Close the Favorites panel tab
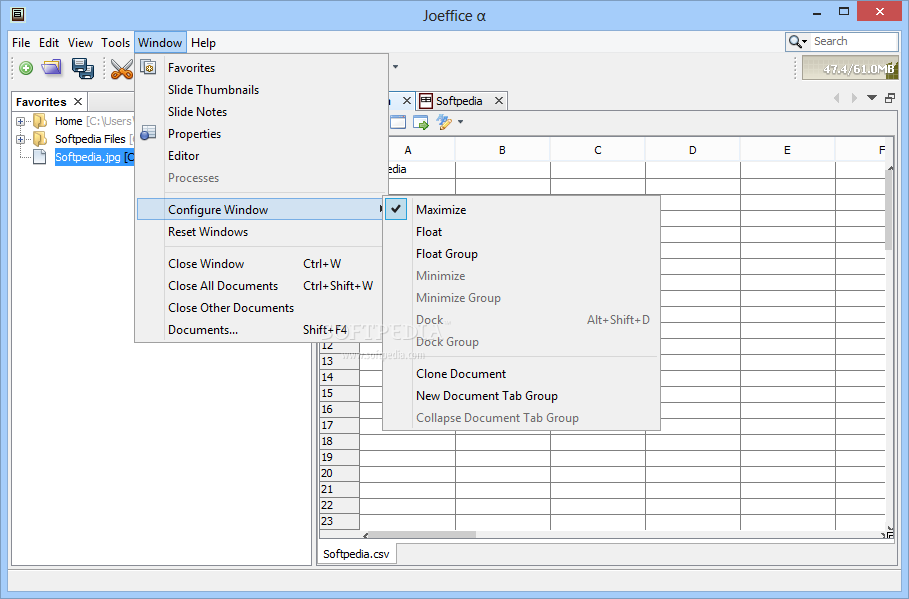Image resolution: width=909 pixels, height=599 pixels. (78, 101)
